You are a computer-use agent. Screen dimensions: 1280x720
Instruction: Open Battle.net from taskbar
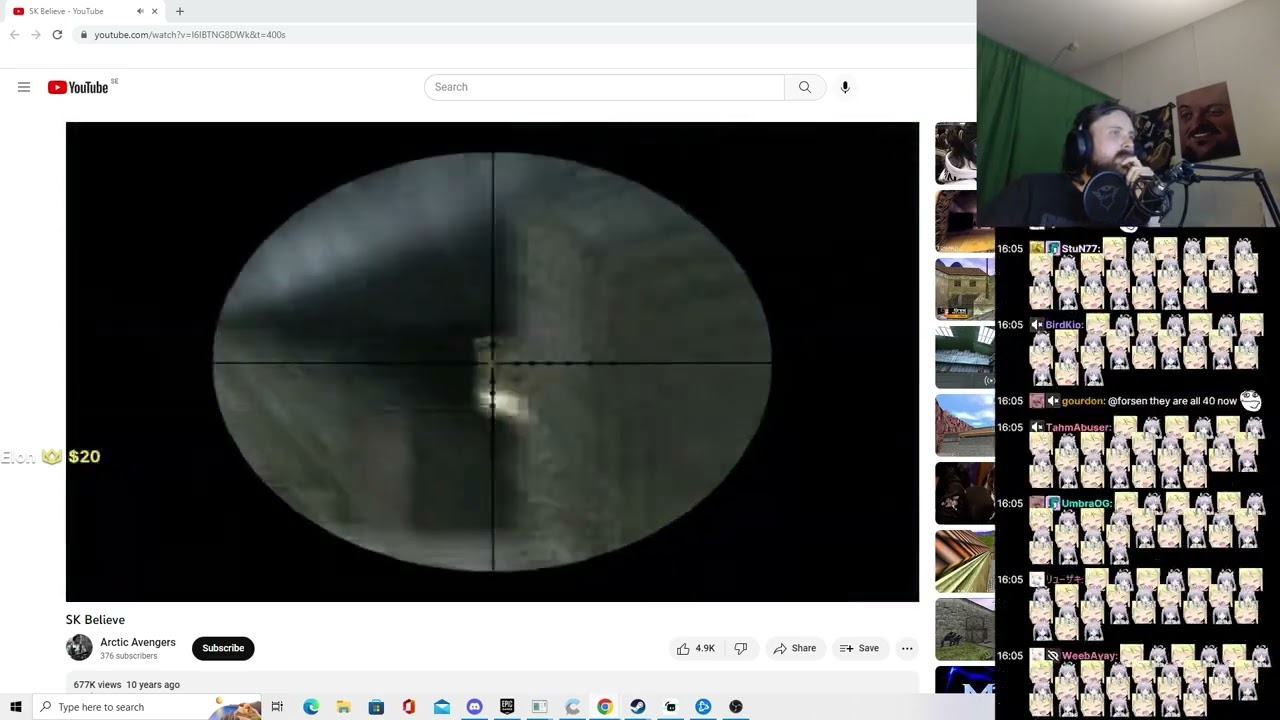[x=703, y=707]
